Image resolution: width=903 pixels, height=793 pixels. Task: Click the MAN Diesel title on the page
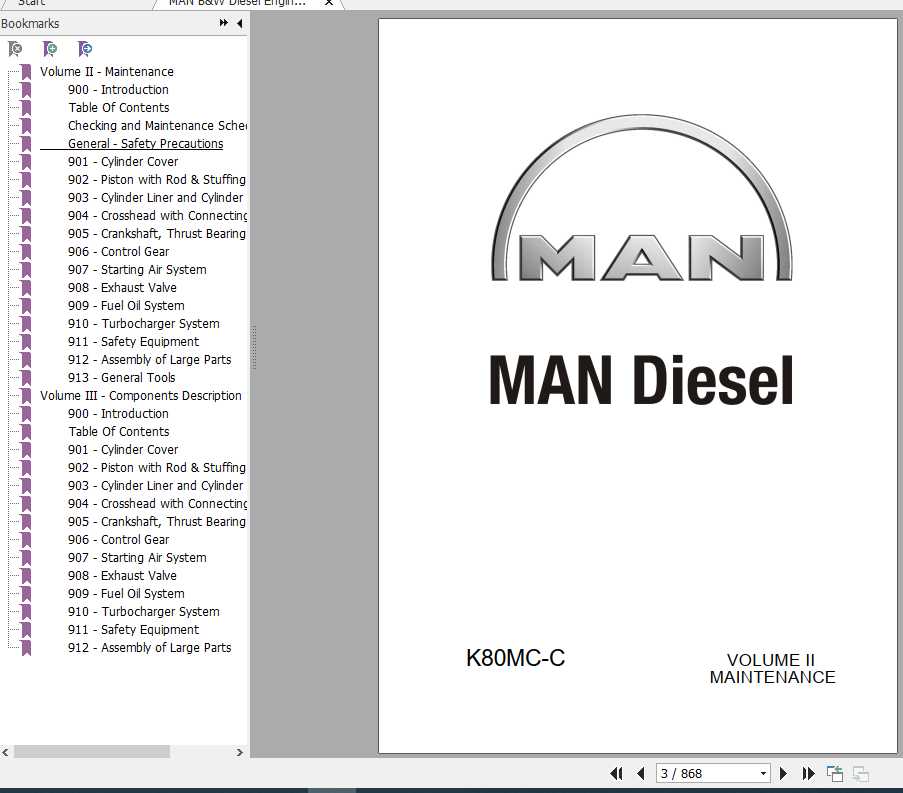[x=640, y=380]
